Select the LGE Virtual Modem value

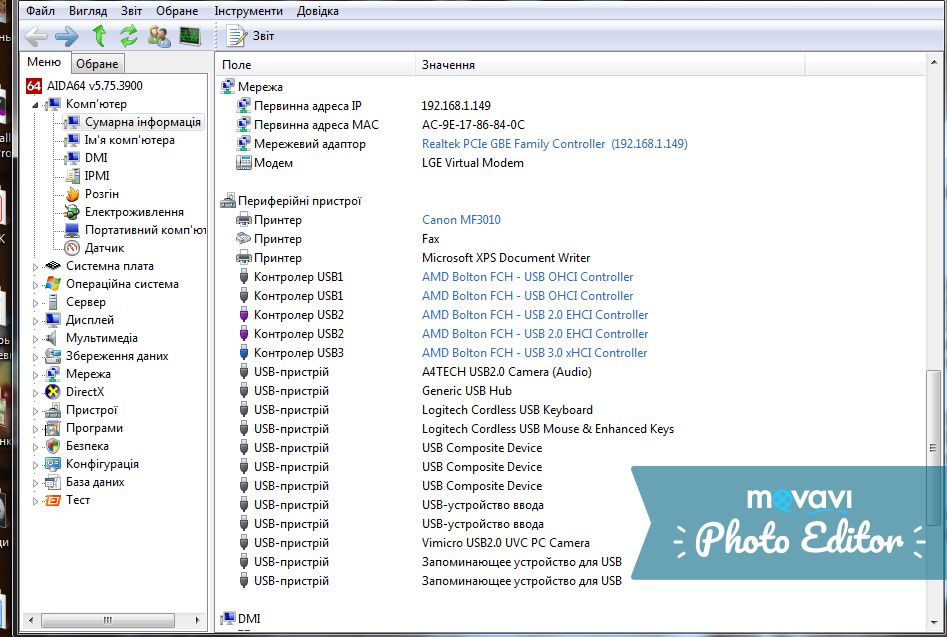tap(473, 163)
